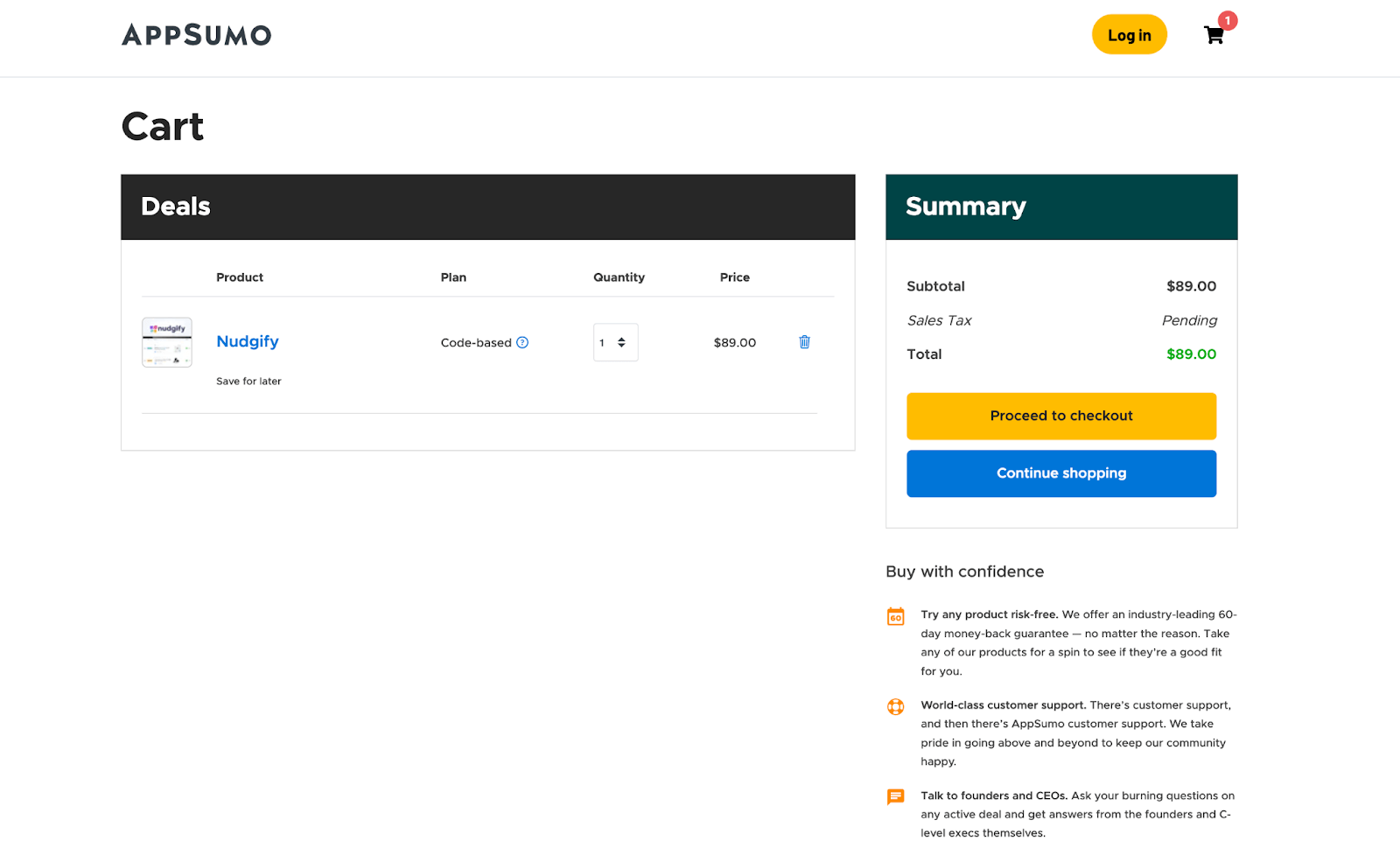Open the Nudgify quantity selector

click(615, 342)
